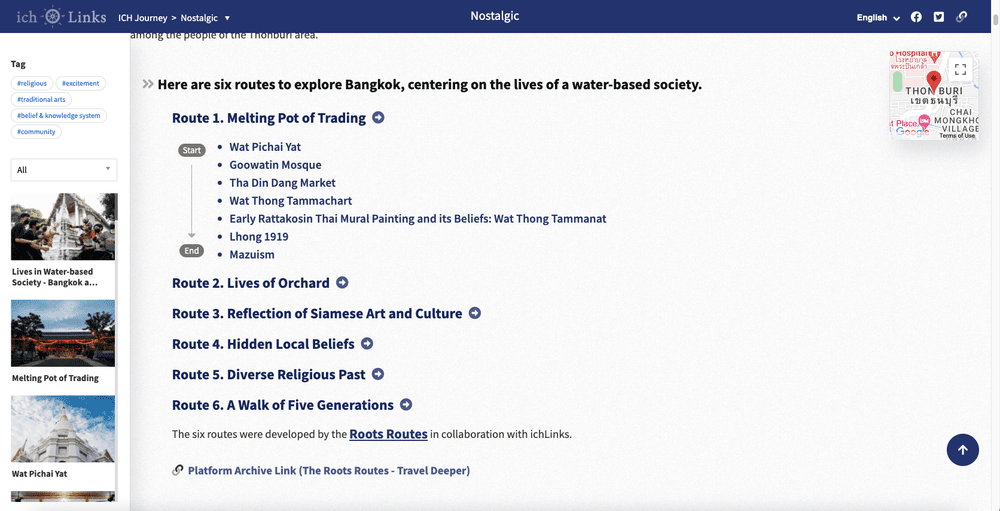Copy page link via chain icon

pyautogui.click(x=962, y=17)
